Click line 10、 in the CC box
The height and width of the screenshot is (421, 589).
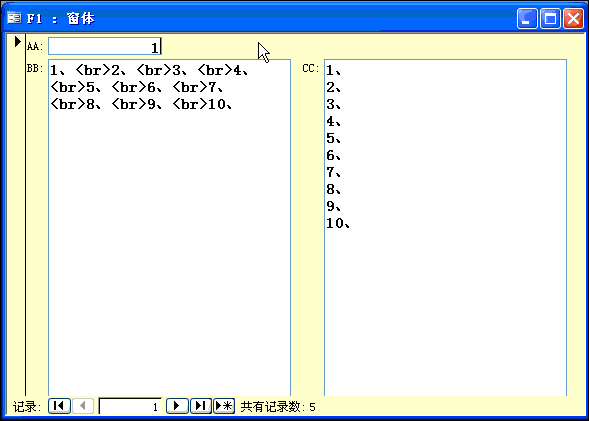(x=338, y=223)
